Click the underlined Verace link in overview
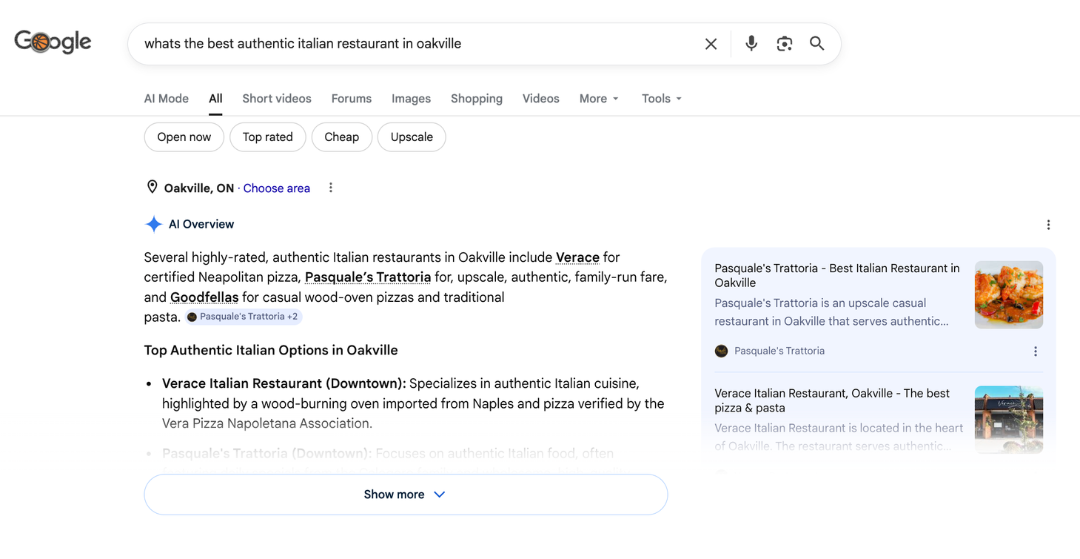Viewport: 1080px width, 559px height. click(x=577, y=257)
